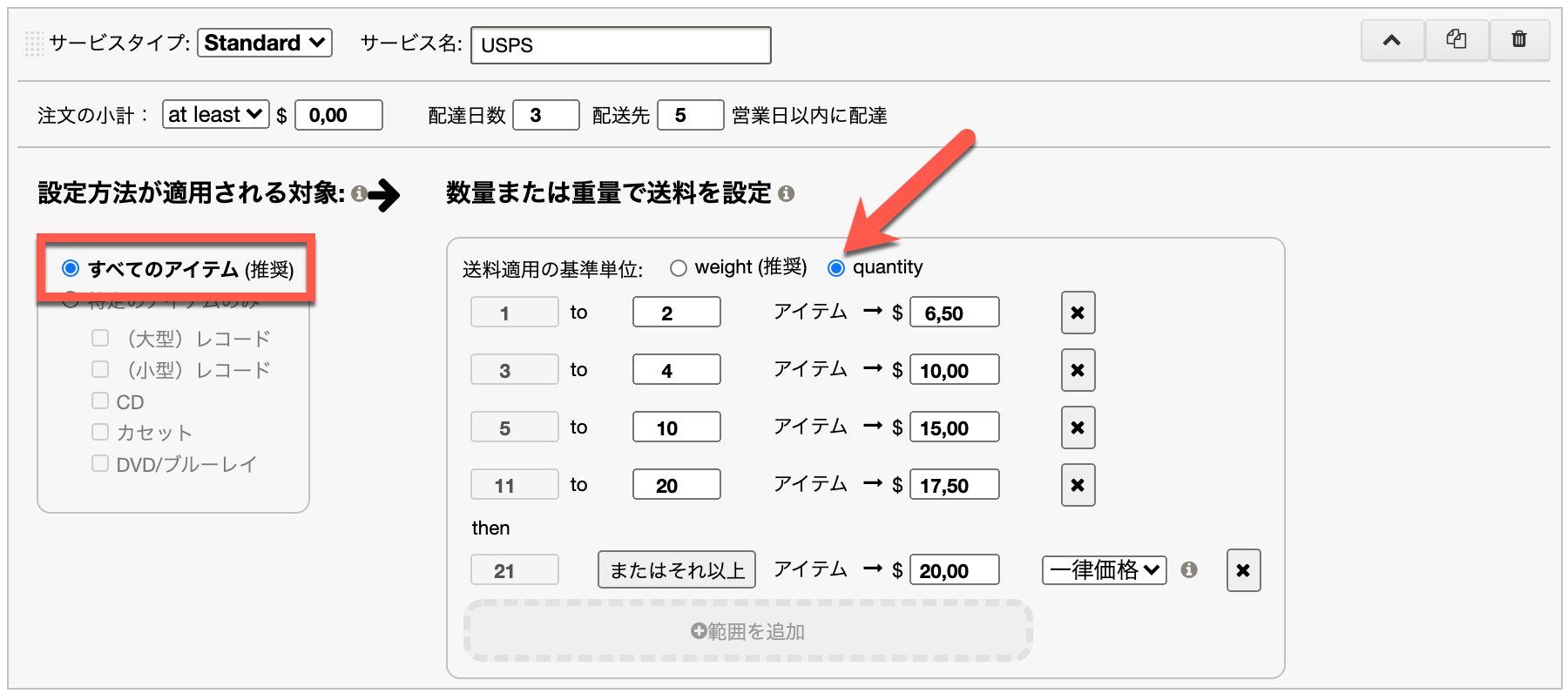This screenshot has height=700, width=1568.
Task: Select weight (推奨) radio button
Action: 679,268
